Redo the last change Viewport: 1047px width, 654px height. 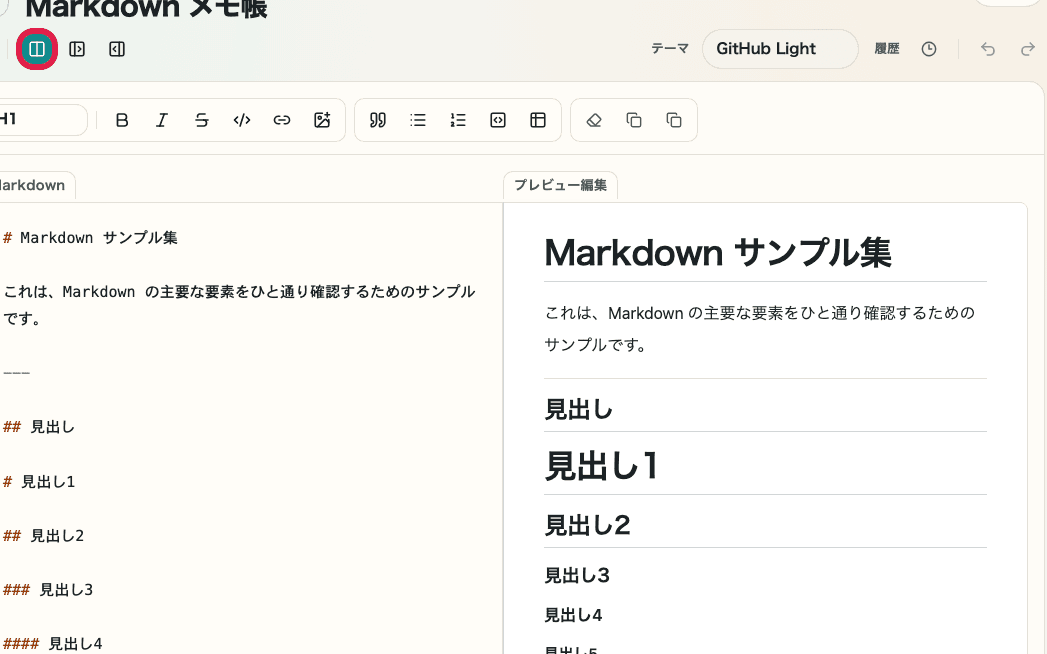[x=1028, y=49]
